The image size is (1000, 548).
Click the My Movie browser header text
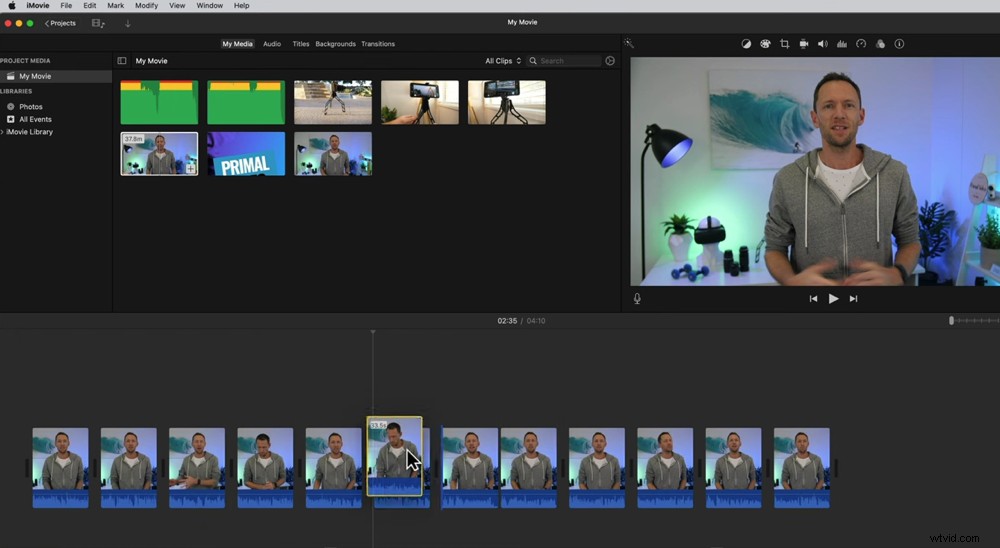point(151,61)
